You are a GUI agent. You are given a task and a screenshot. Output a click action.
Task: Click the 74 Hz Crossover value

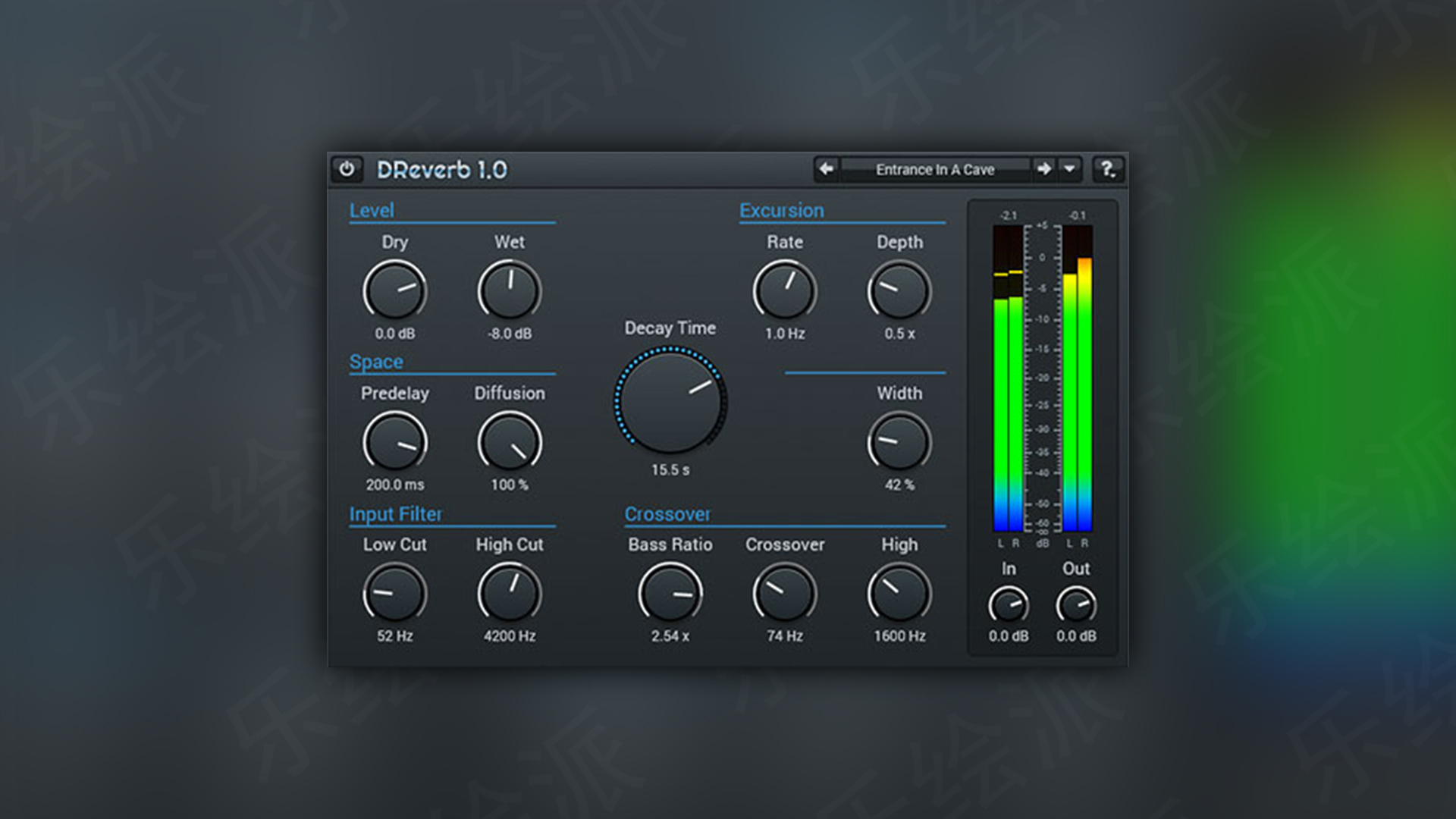tap(785, 636)
